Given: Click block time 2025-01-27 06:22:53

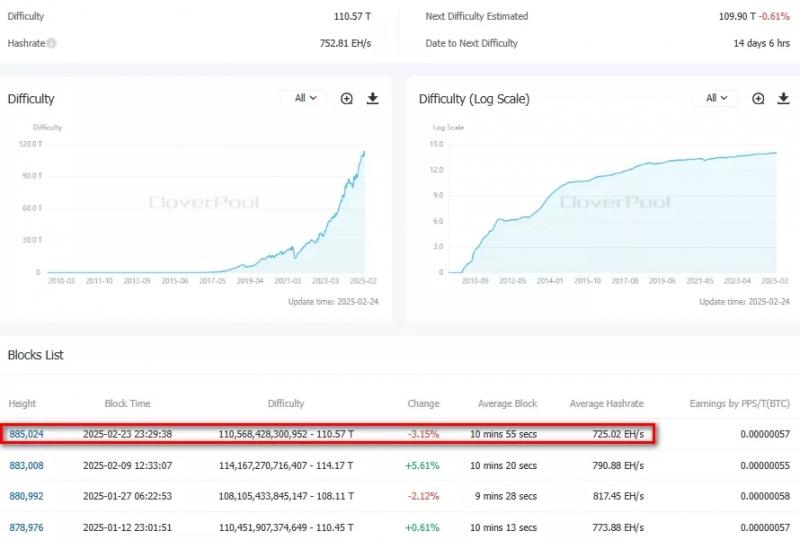Looking at the screenshot, I should click(x=128, y=496).
